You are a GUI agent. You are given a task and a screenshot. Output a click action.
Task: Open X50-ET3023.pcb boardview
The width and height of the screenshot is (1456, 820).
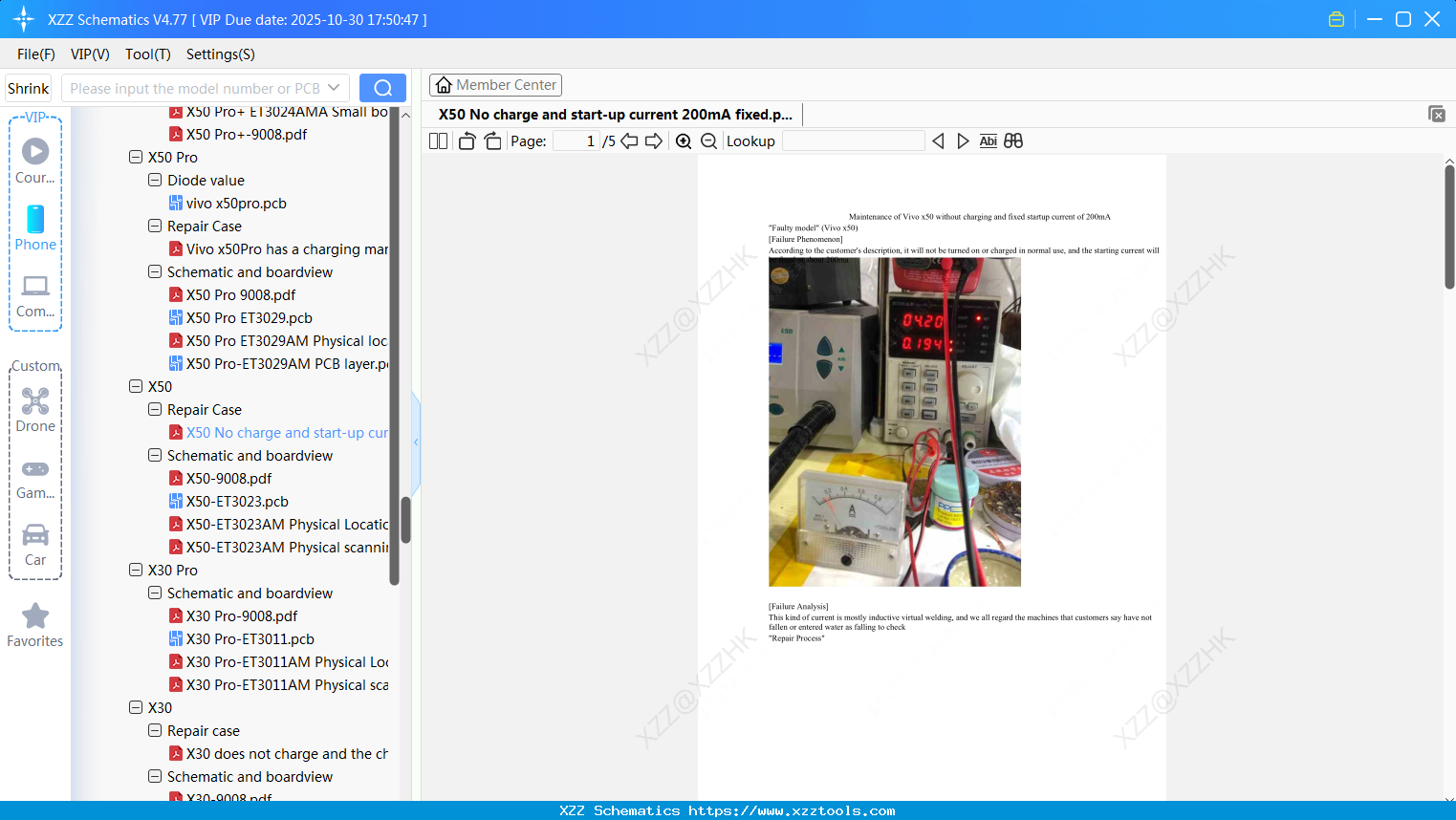pos(237,502)
